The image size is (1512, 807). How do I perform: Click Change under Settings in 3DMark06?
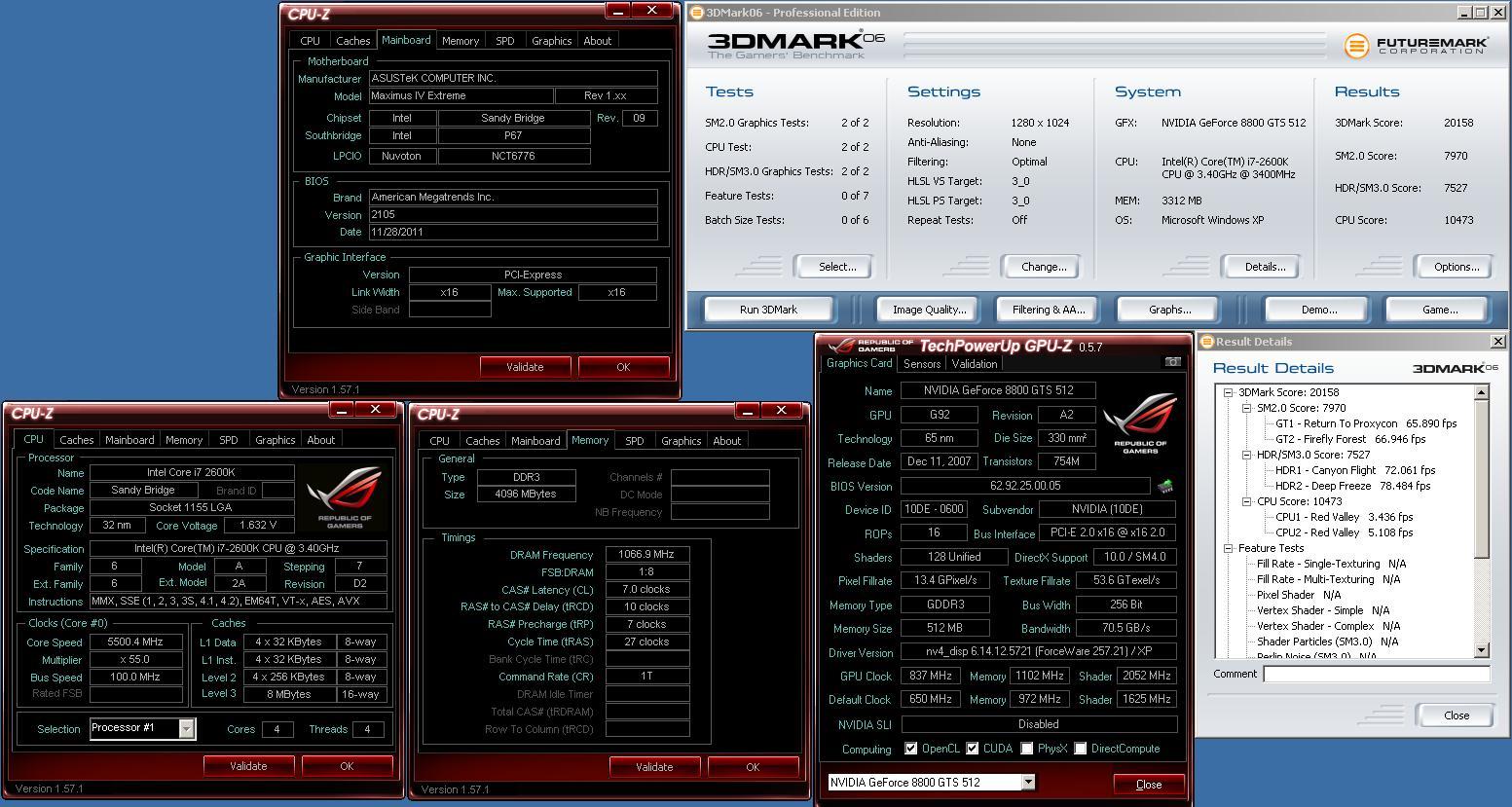(1043, 267)
